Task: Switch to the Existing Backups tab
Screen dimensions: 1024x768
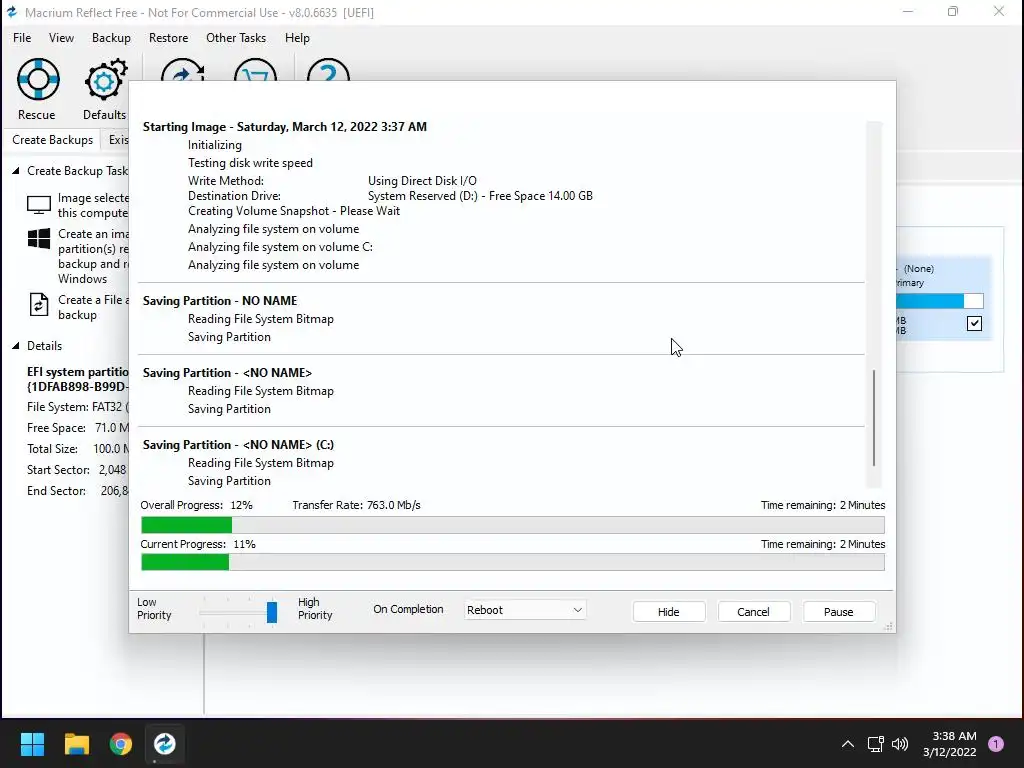Action: (116, 140)
